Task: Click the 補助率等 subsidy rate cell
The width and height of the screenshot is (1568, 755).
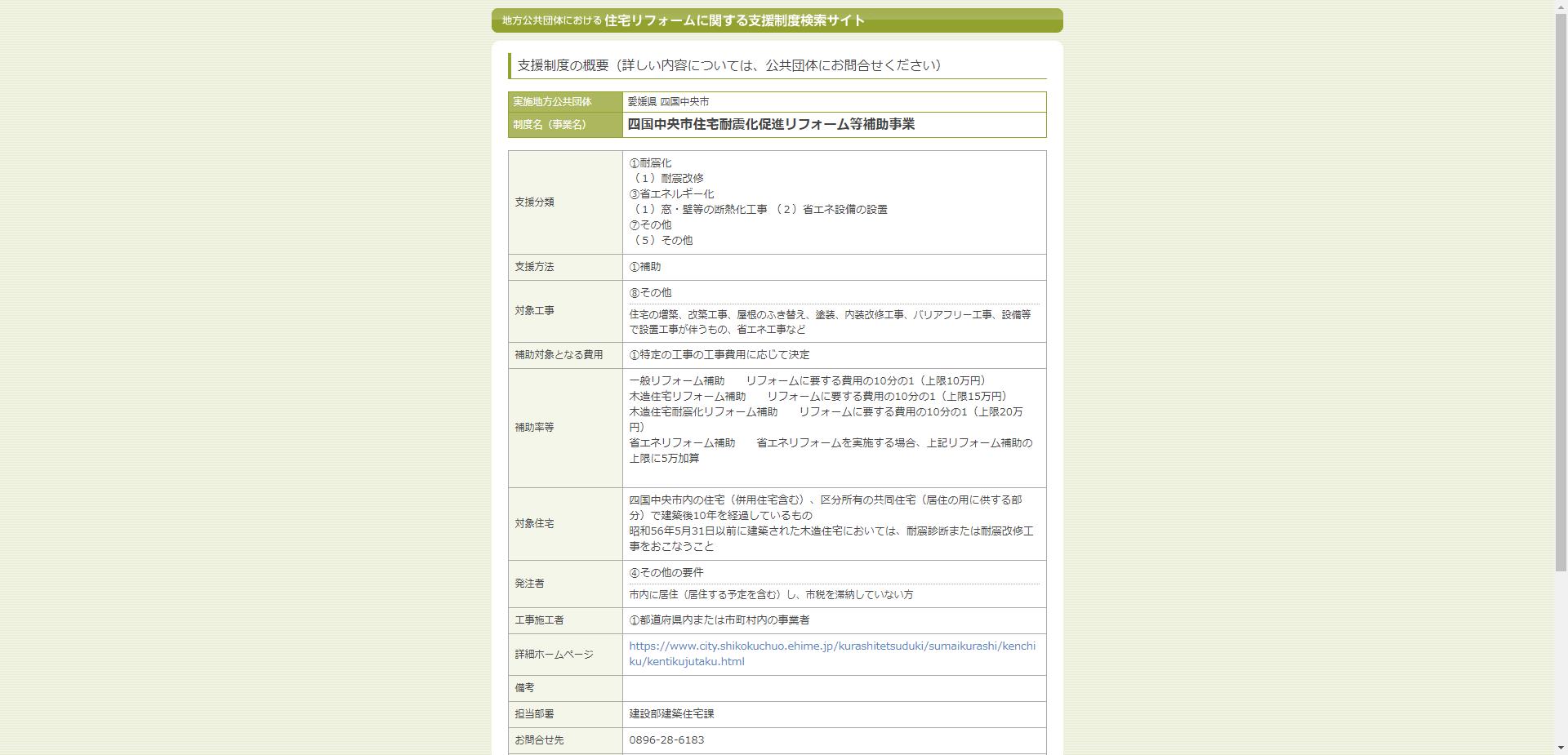Action: click(x=537, y=426)
